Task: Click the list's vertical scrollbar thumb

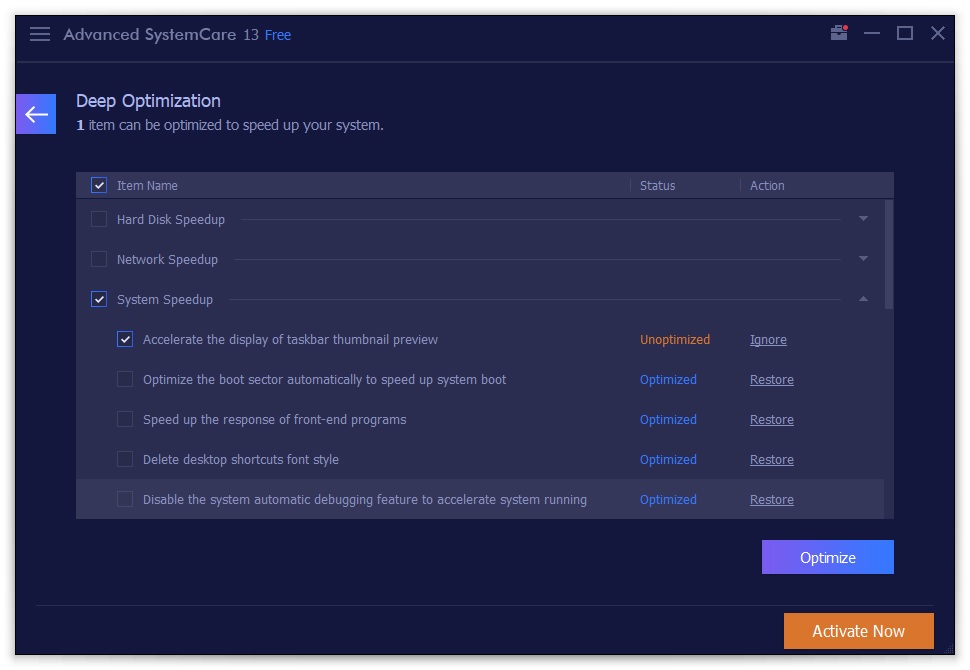Action: tap(889, 255)
